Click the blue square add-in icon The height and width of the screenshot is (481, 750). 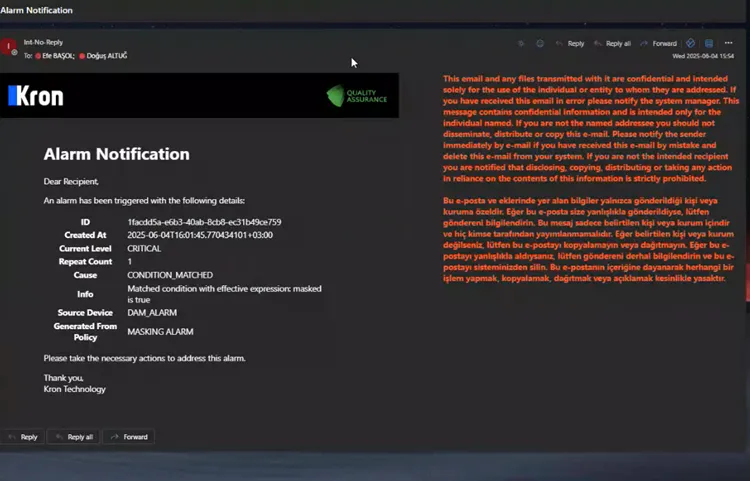(x=709, y=44)
